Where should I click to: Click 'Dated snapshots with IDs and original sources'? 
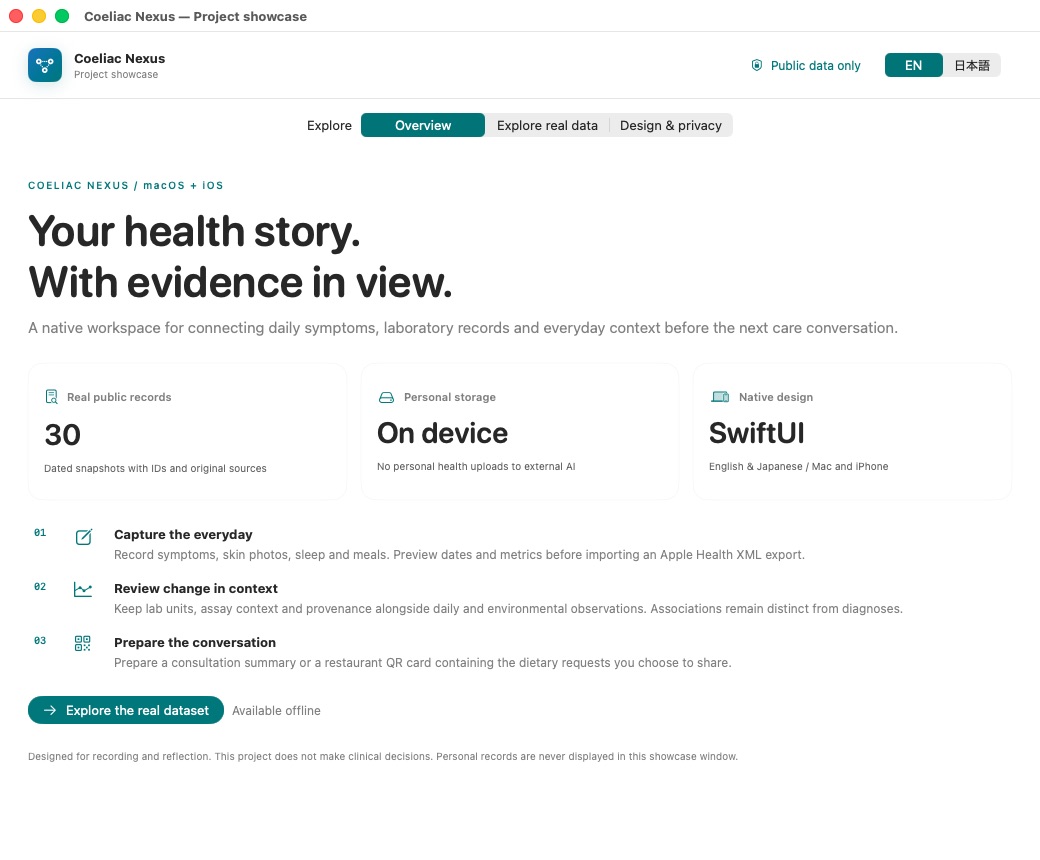(155, 468)
